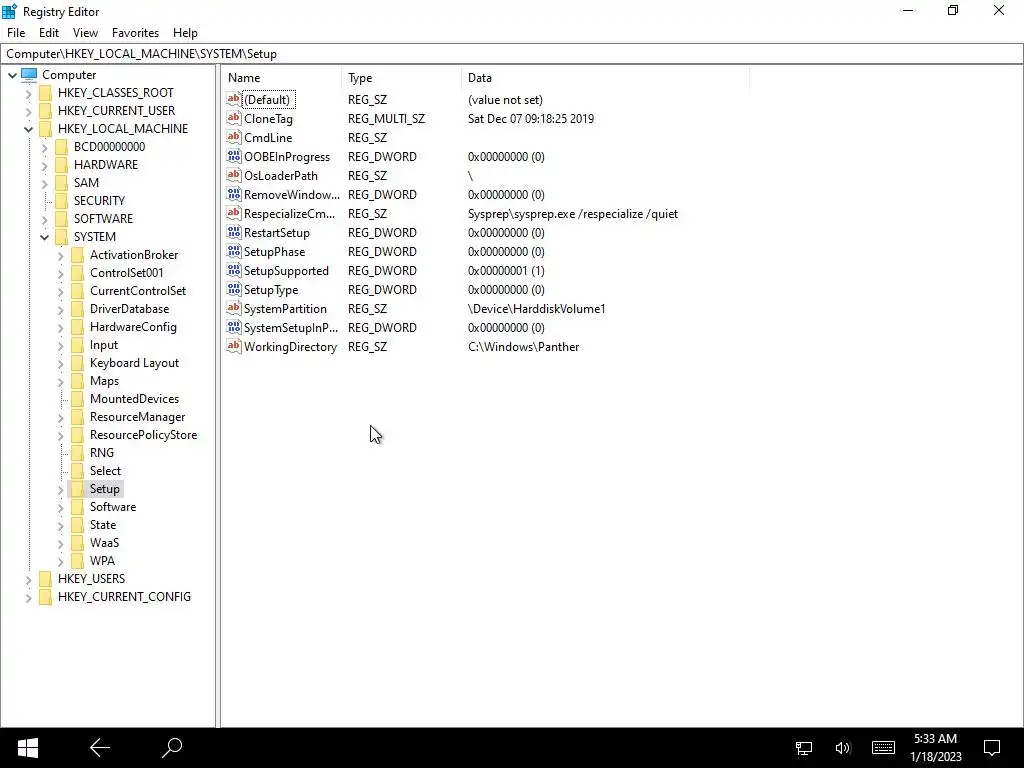This screenshot has width=1024, height=768.
Task: Open the notification center icon
Action: pyautogui.click(x=992, y=748)
